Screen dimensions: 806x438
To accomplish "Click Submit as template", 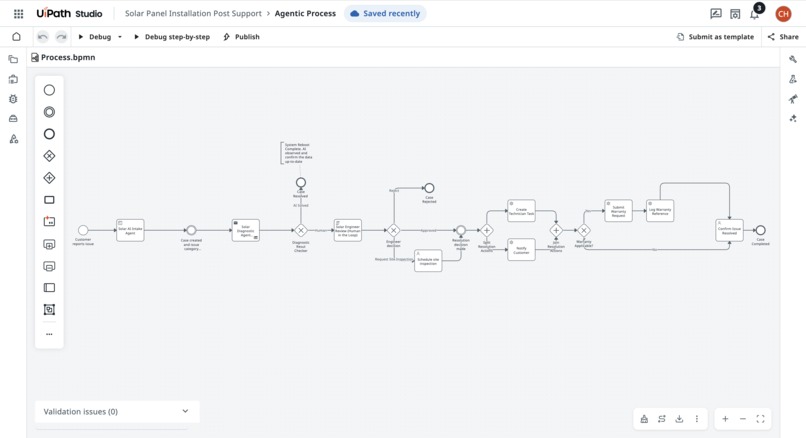I will pyautogui.click(x=716, y=37).
